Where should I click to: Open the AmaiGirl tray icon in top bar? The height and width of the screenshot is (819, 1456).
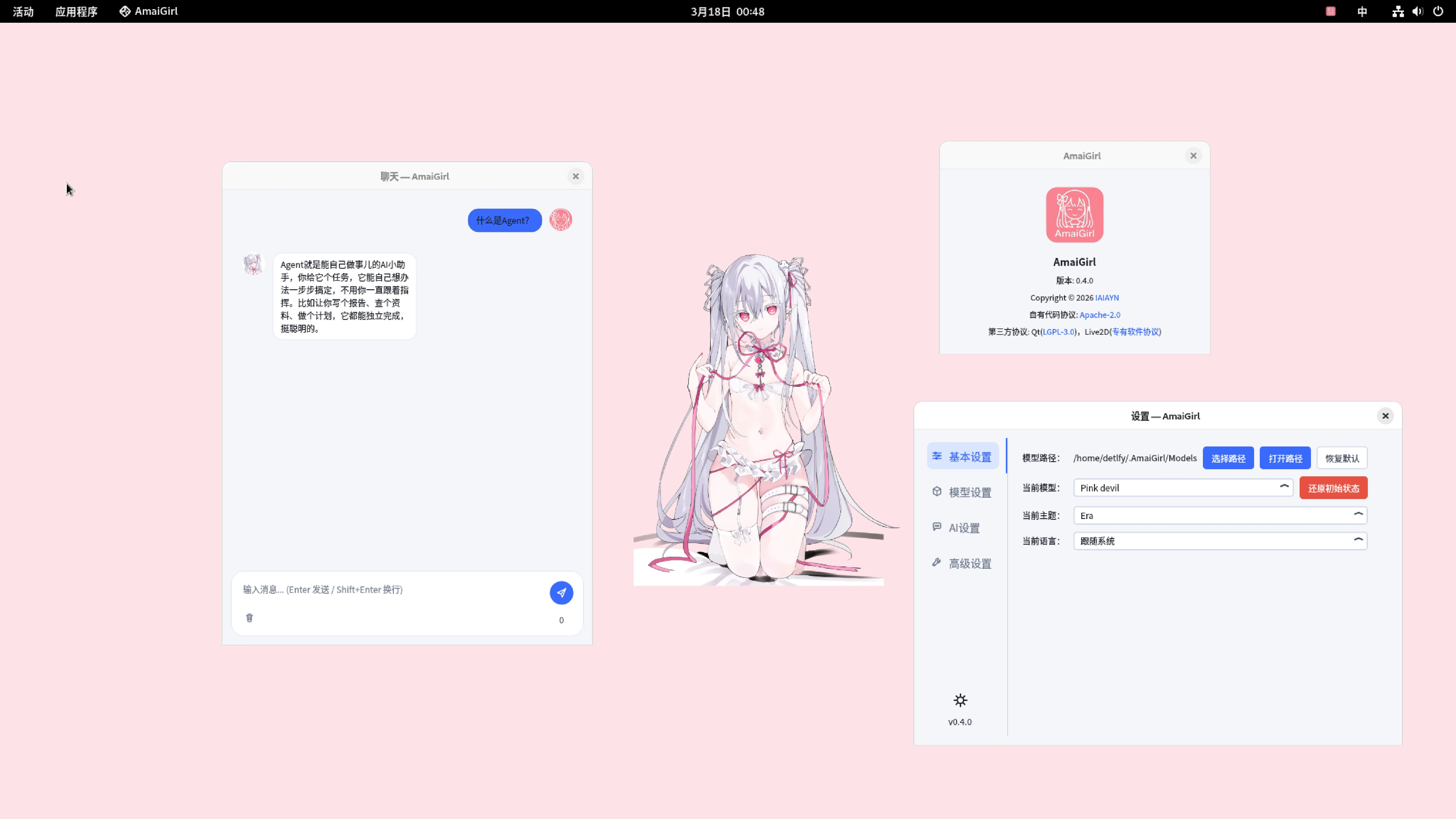(1331, 11)
